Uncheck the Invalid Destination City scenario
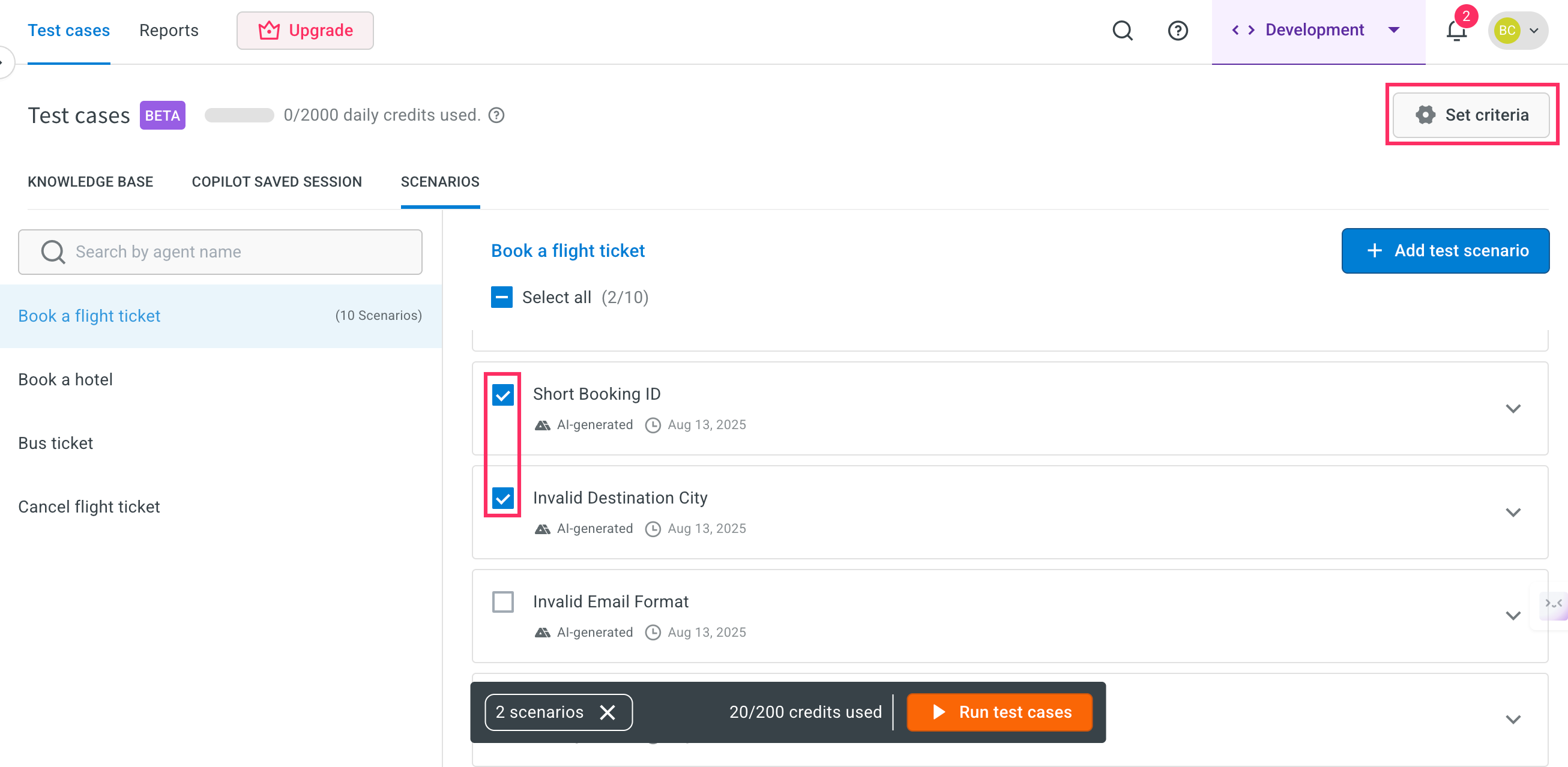1568x767 pixels. click(x=503, y=499)
